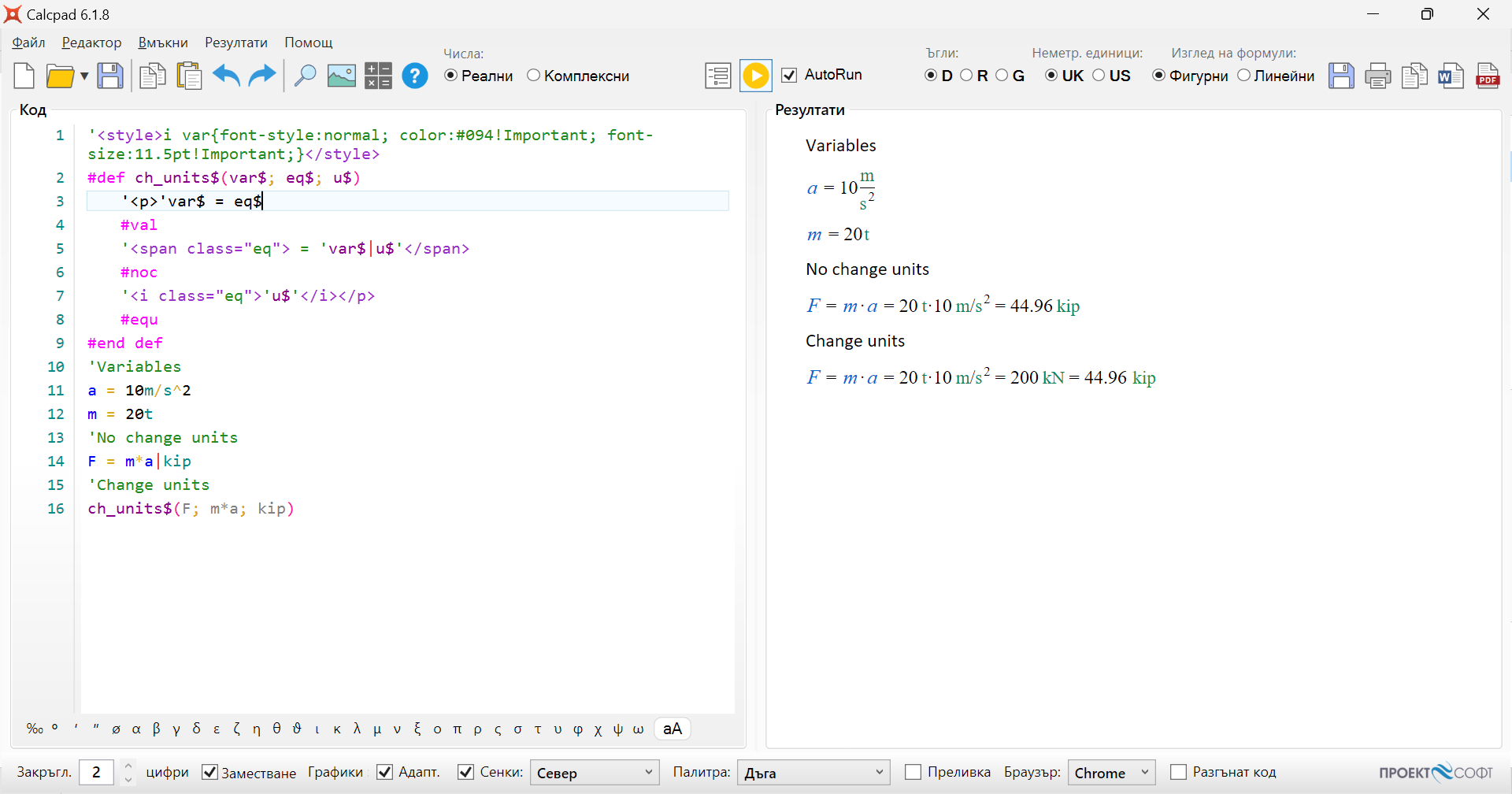Print the results
This screenshot has width=1512, height=794.
1377,75
